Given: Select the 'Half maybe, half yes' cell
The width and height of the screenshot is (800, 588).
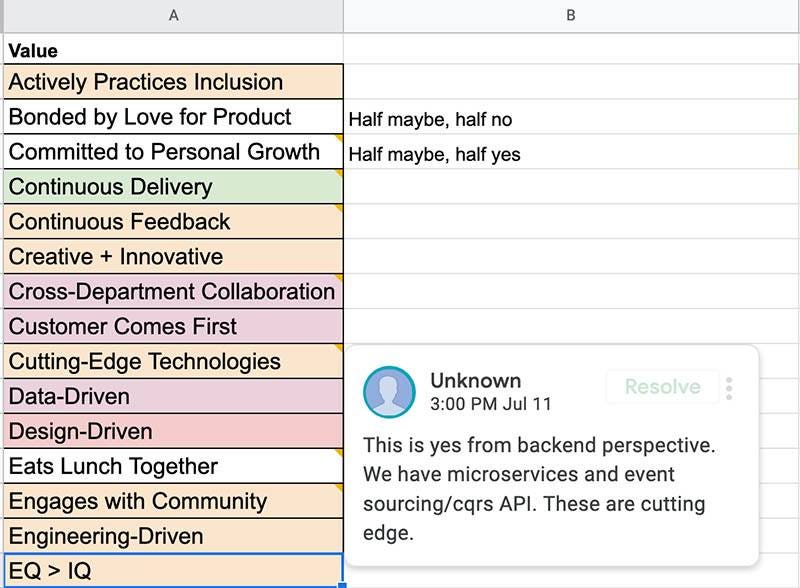Looking at the screenshot, I should 571,152.
